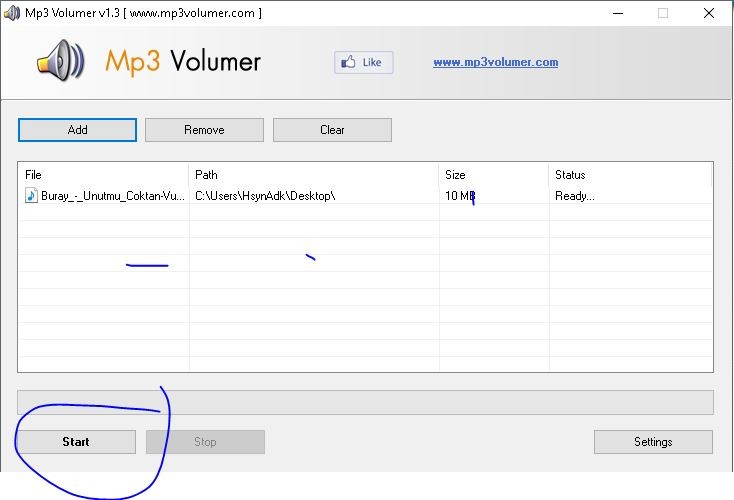734x500 pixels.
Task: Click the C:\Users\HsynAdk\Desktop\ path cell
Action: (265, 196)
